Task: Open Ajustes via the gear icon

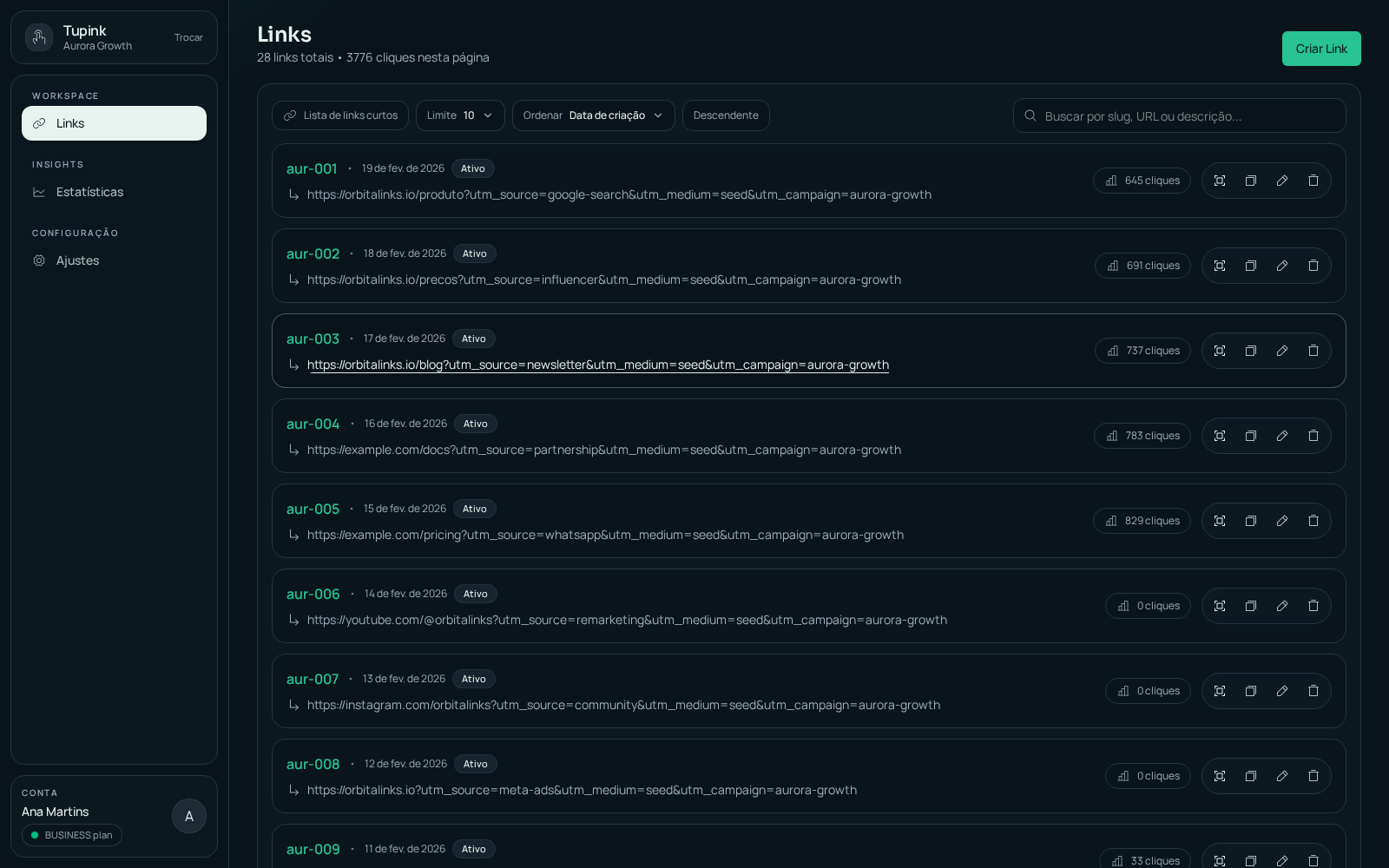Action: (x=39, y=260)
